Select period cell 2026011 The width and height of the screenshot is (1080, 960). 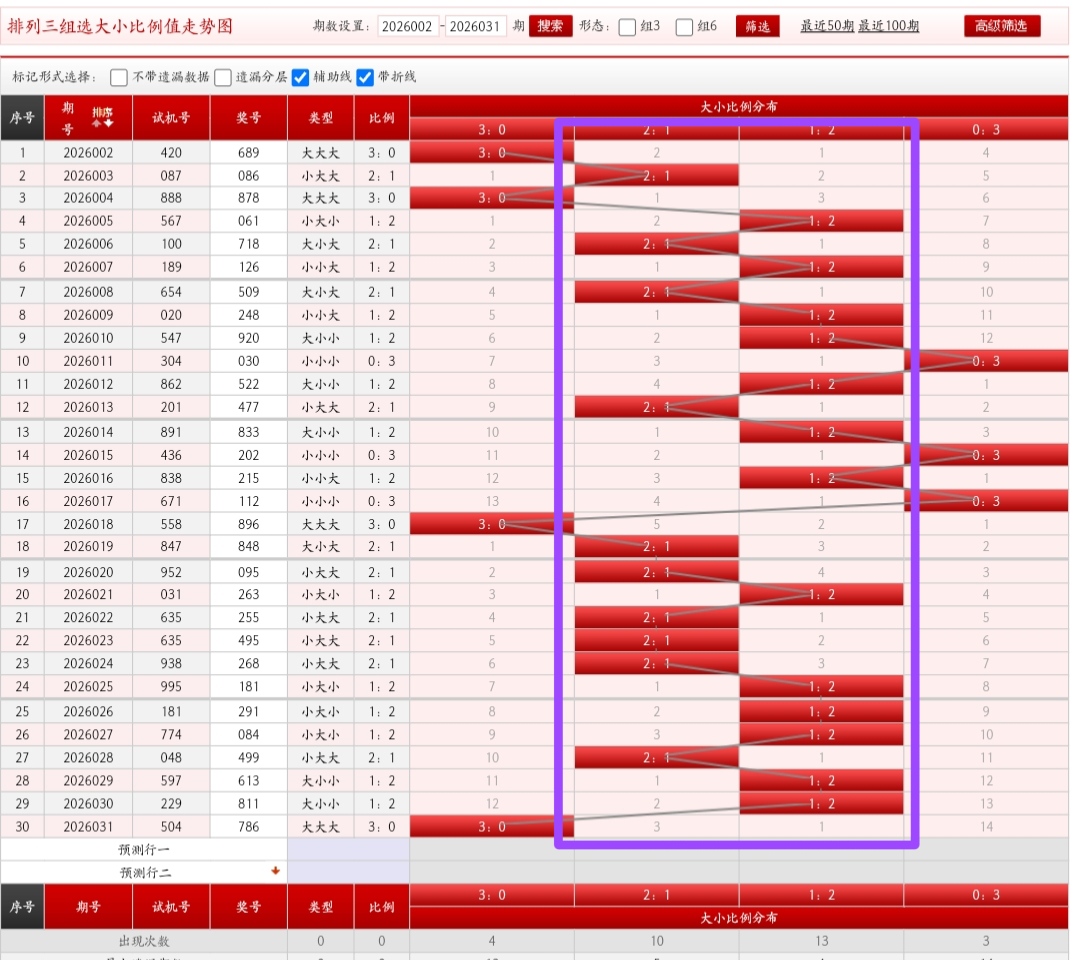[88, 361]
